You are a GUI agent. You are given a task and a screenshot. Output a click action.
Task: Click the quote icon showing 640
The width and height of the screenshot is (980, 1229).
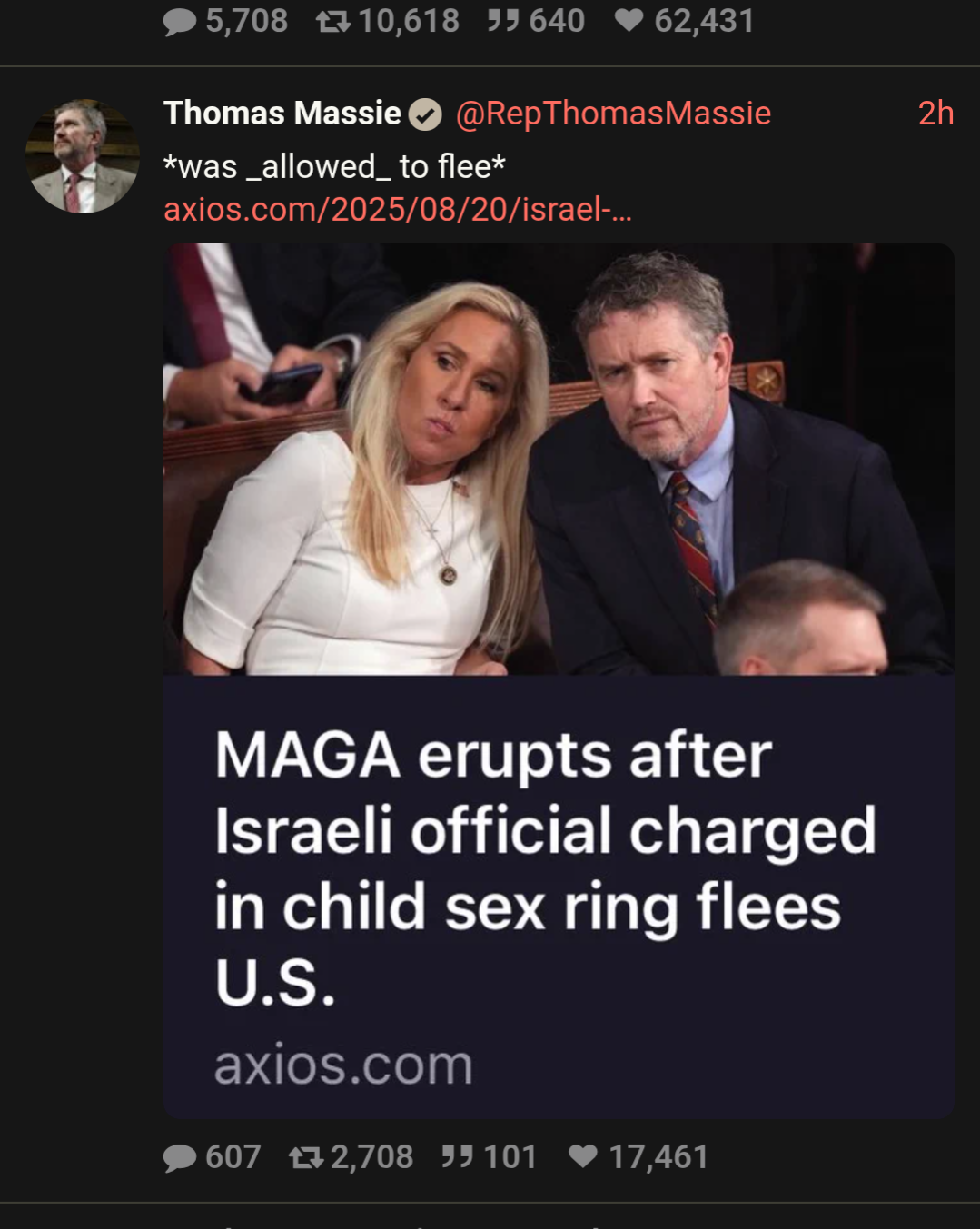[x=503, y=20]
